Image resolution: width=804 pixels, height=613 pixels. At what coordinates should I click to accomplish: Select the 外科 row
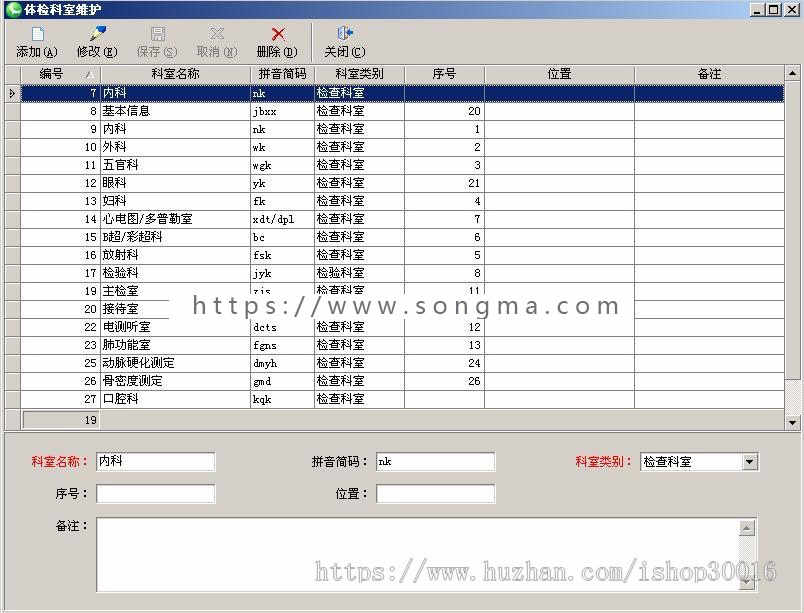click(x=402, y=147)
